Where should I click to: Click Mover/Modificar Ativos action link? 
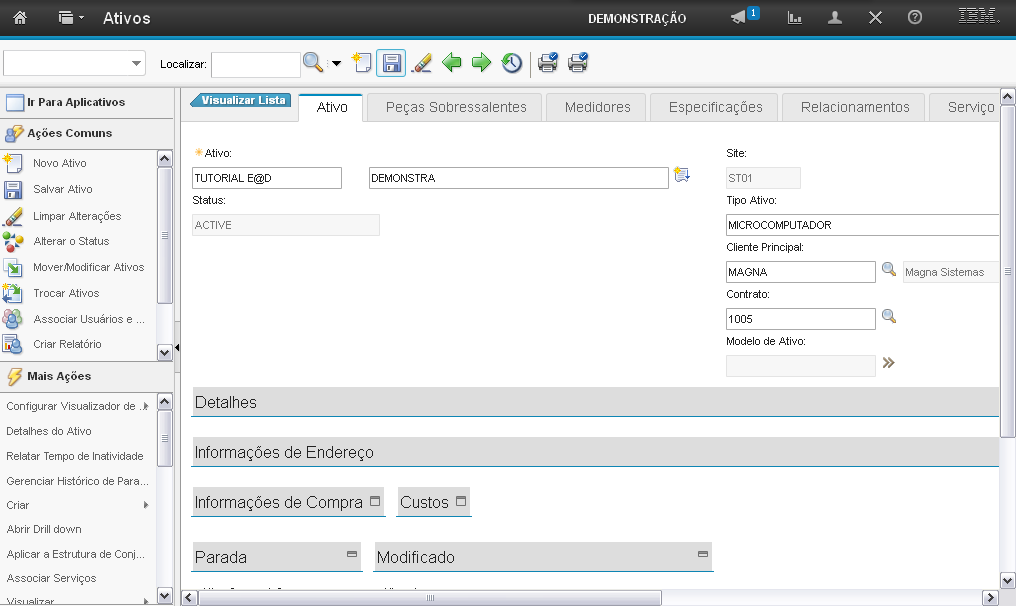point(88,267)
